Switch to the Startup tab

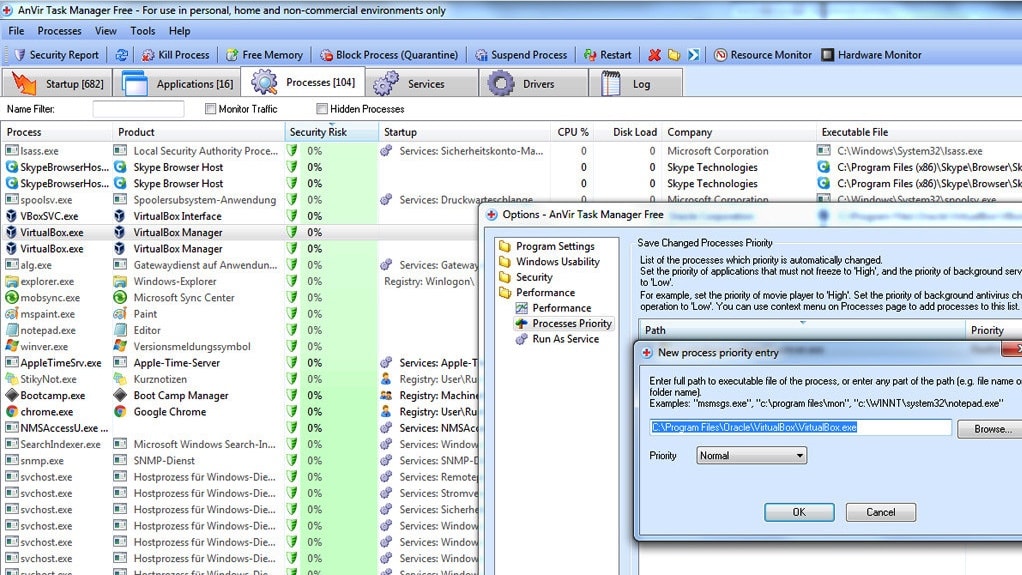coord(58,84)
